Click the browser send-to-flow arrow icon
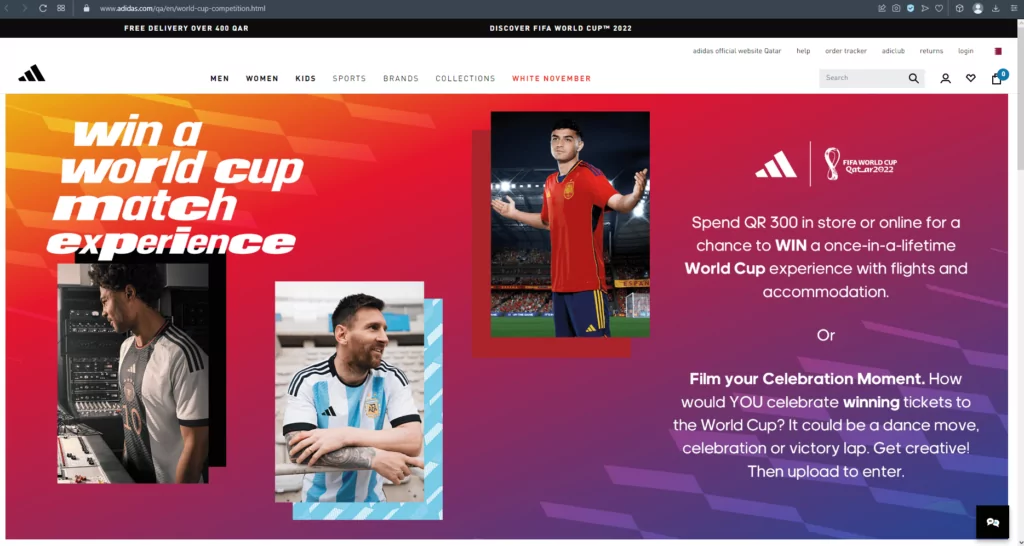Viewport: 1024px width, 546px height. click(925, 8)
